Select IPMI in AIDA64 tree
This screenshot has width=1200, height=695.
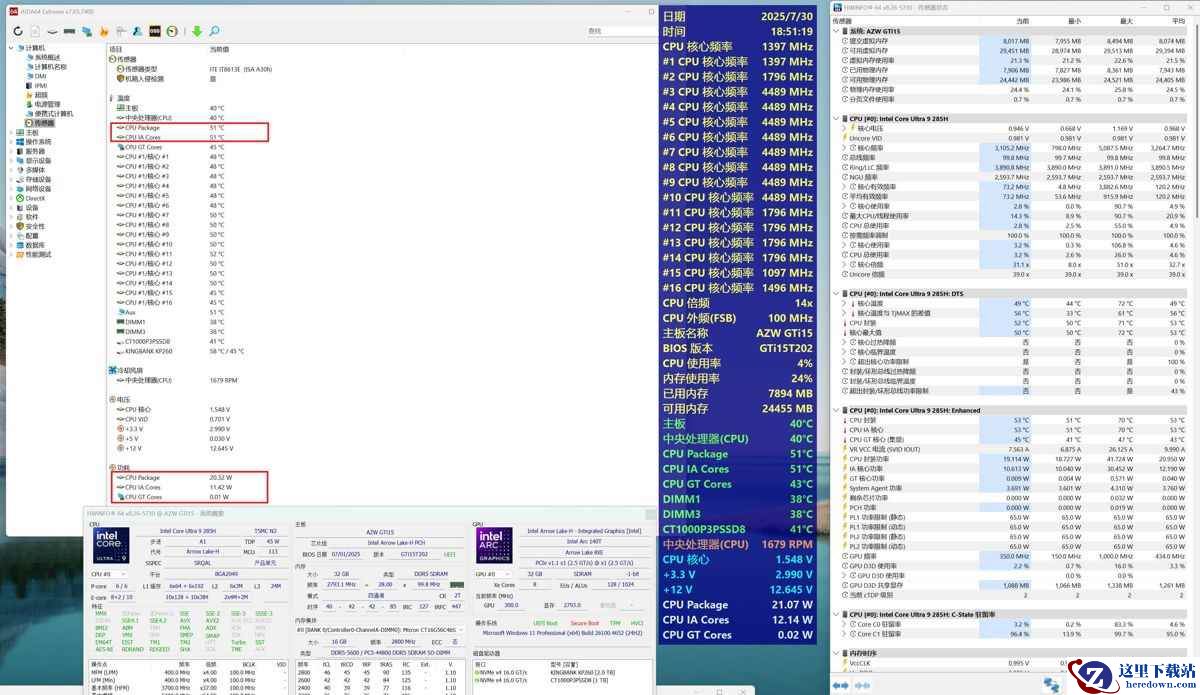[x=38, y=85]
